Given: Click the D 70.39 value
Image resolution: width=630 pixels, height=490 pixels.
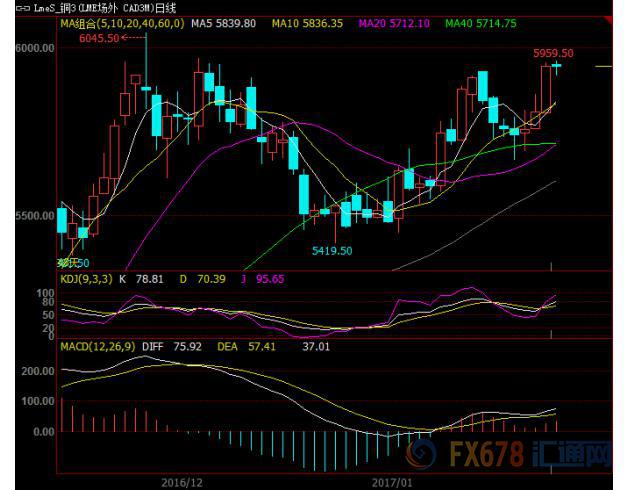Looking at the screenshot, I should pyautogui.click(x=202, y=279).
